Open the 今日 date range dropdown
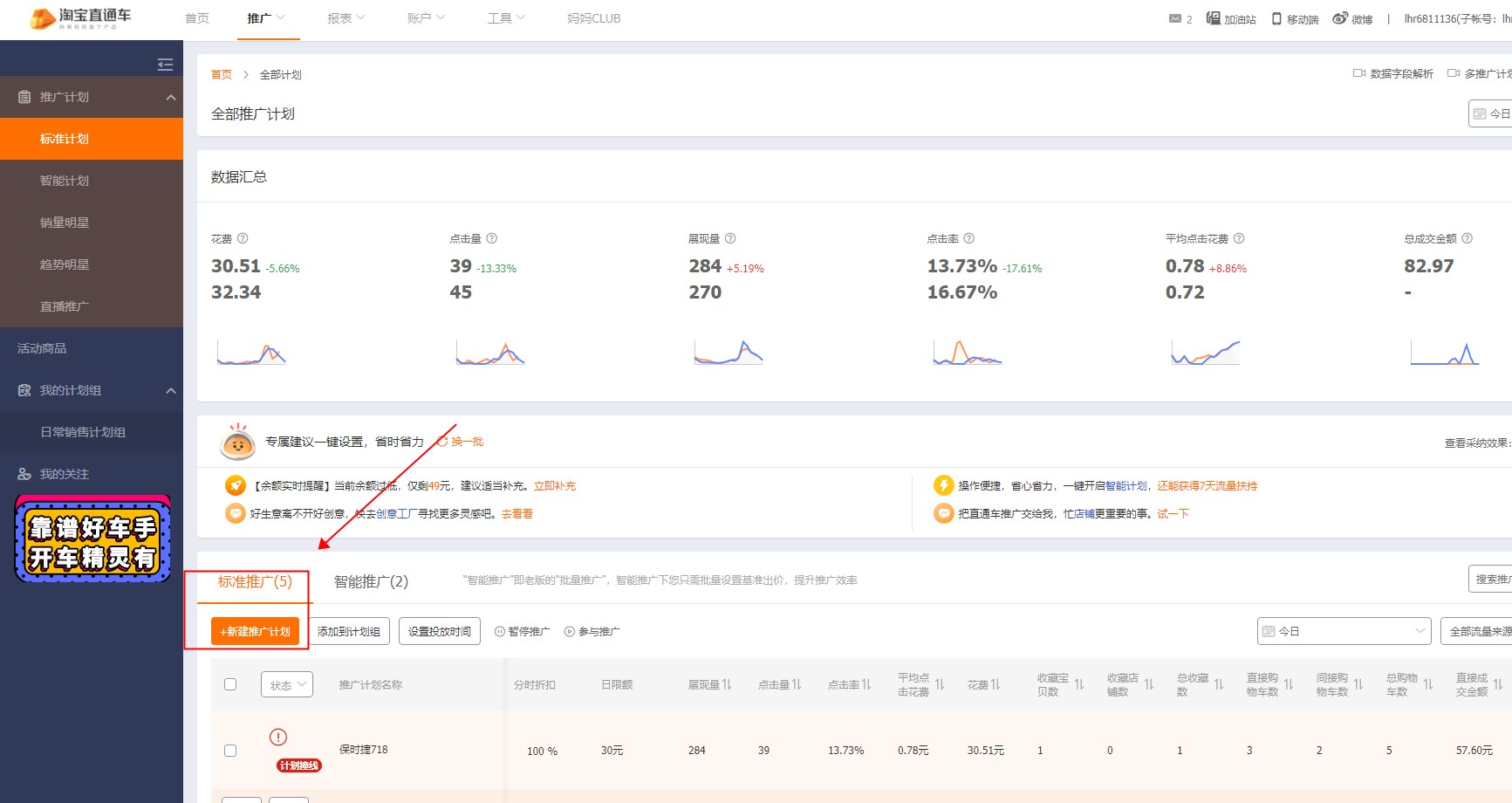1512x803 pixels. pos(1344,631)
